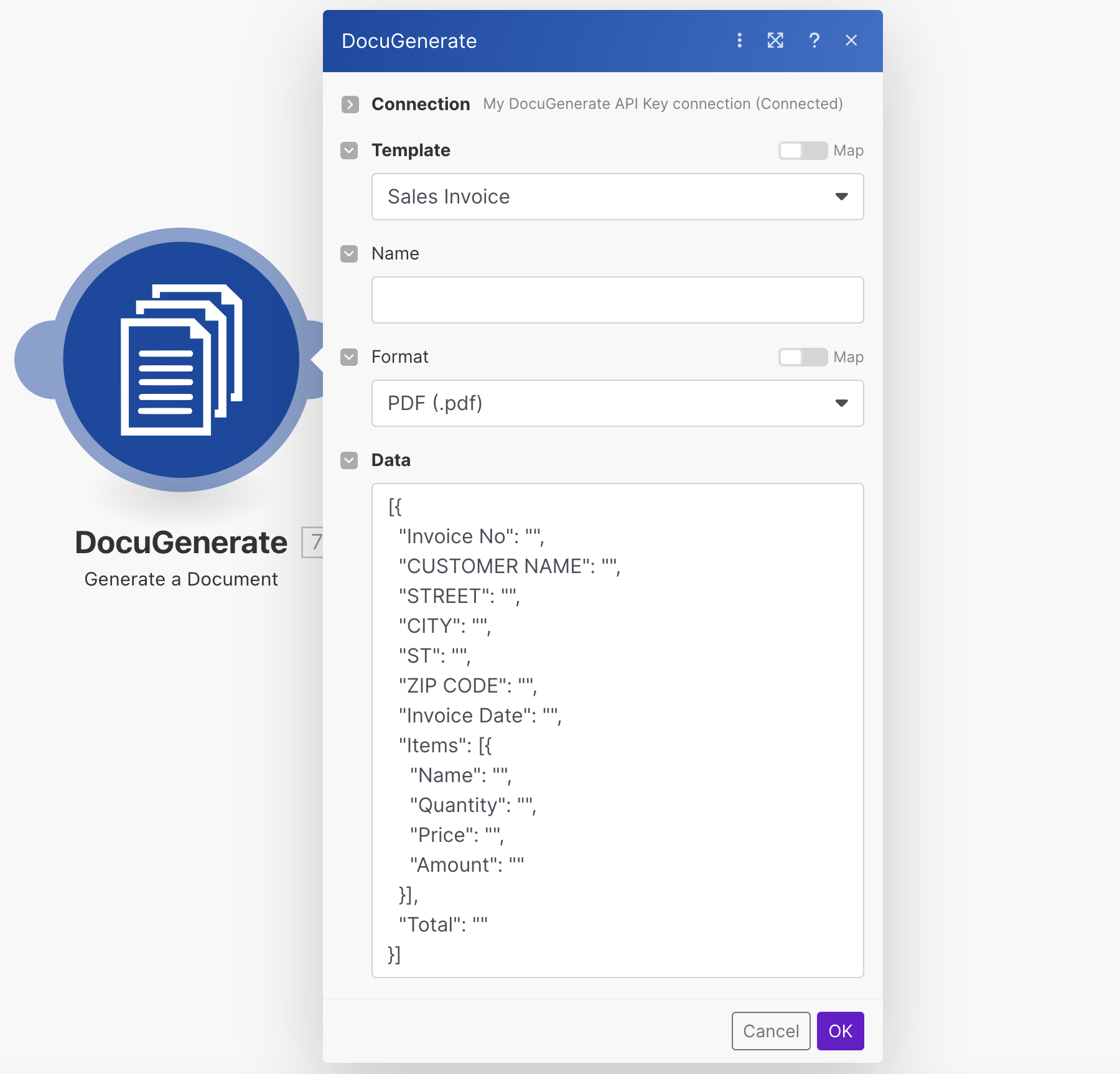Viewport: 1120px width, 1074px height.
Task: Click the Generate a Document subtitle
Action: click(181, 579)
